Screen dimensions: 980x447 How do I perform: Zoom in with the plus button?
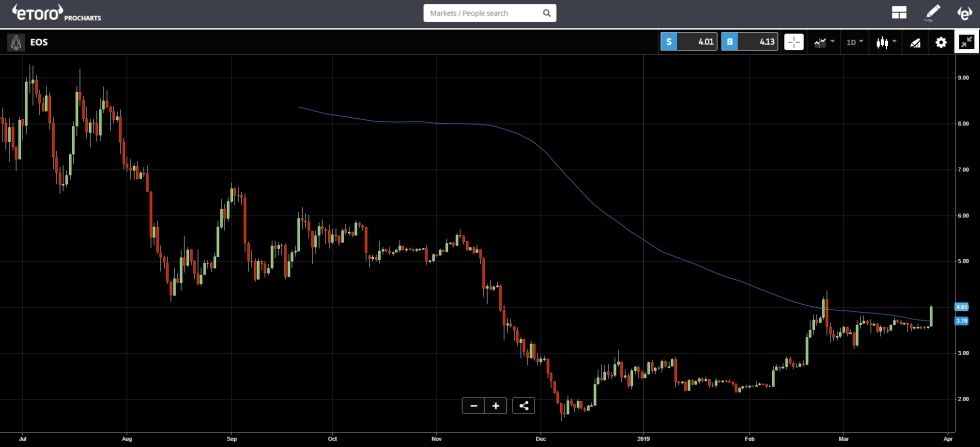496,405
